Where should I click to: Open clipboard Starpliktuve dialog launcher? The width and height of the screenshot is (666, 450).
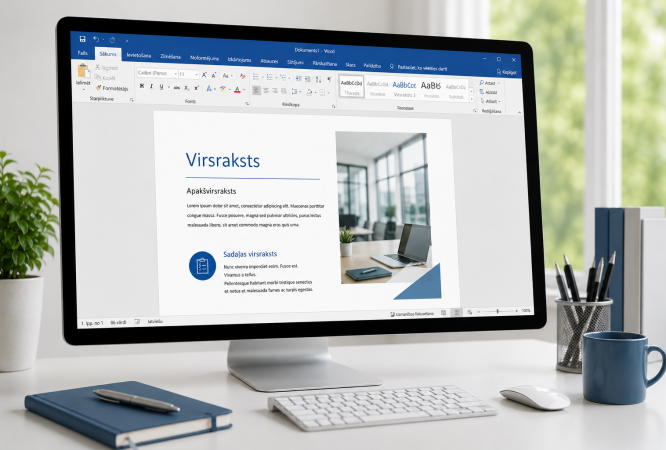pos(132,100)
